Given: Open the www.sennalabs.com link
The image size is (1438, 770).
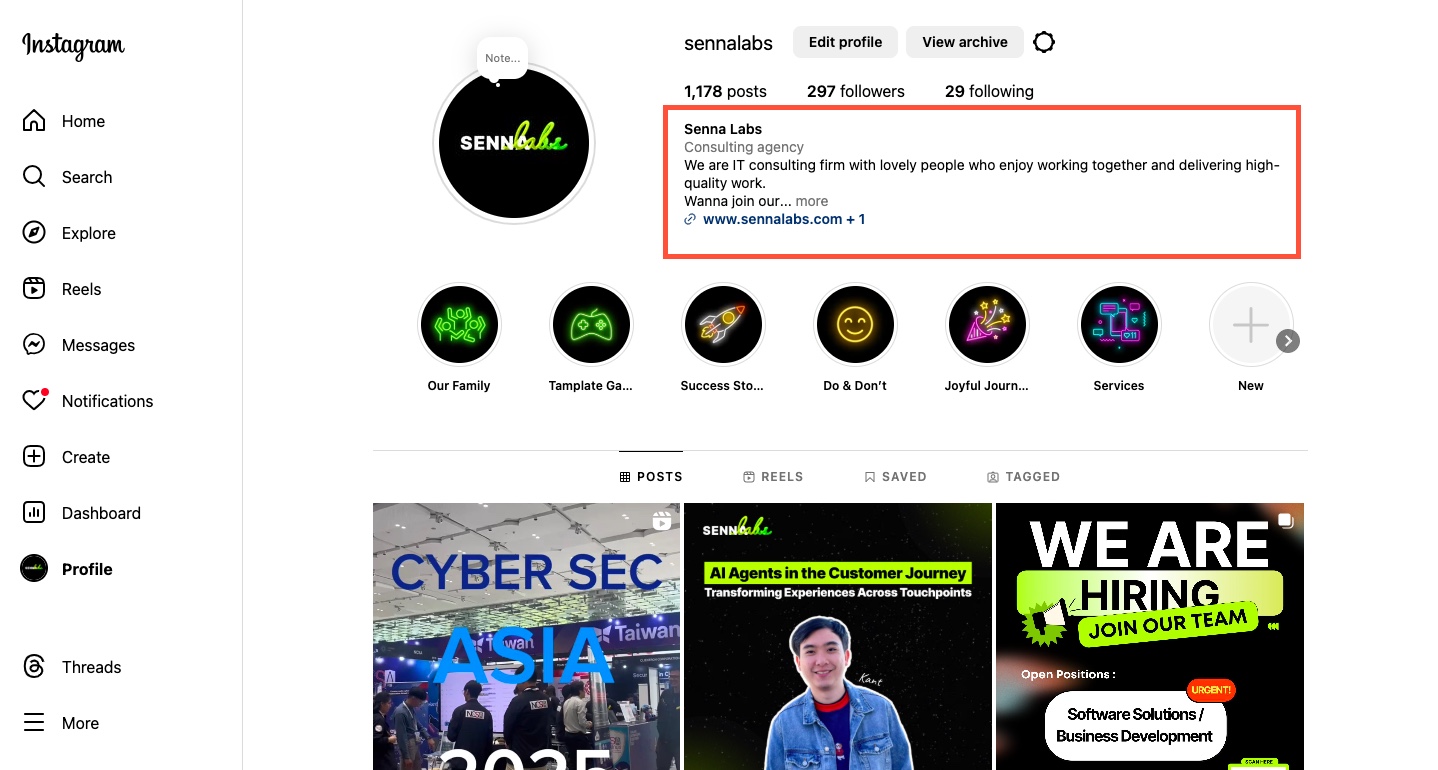Looking at the screenshot, I should click(x=775, y=219).
